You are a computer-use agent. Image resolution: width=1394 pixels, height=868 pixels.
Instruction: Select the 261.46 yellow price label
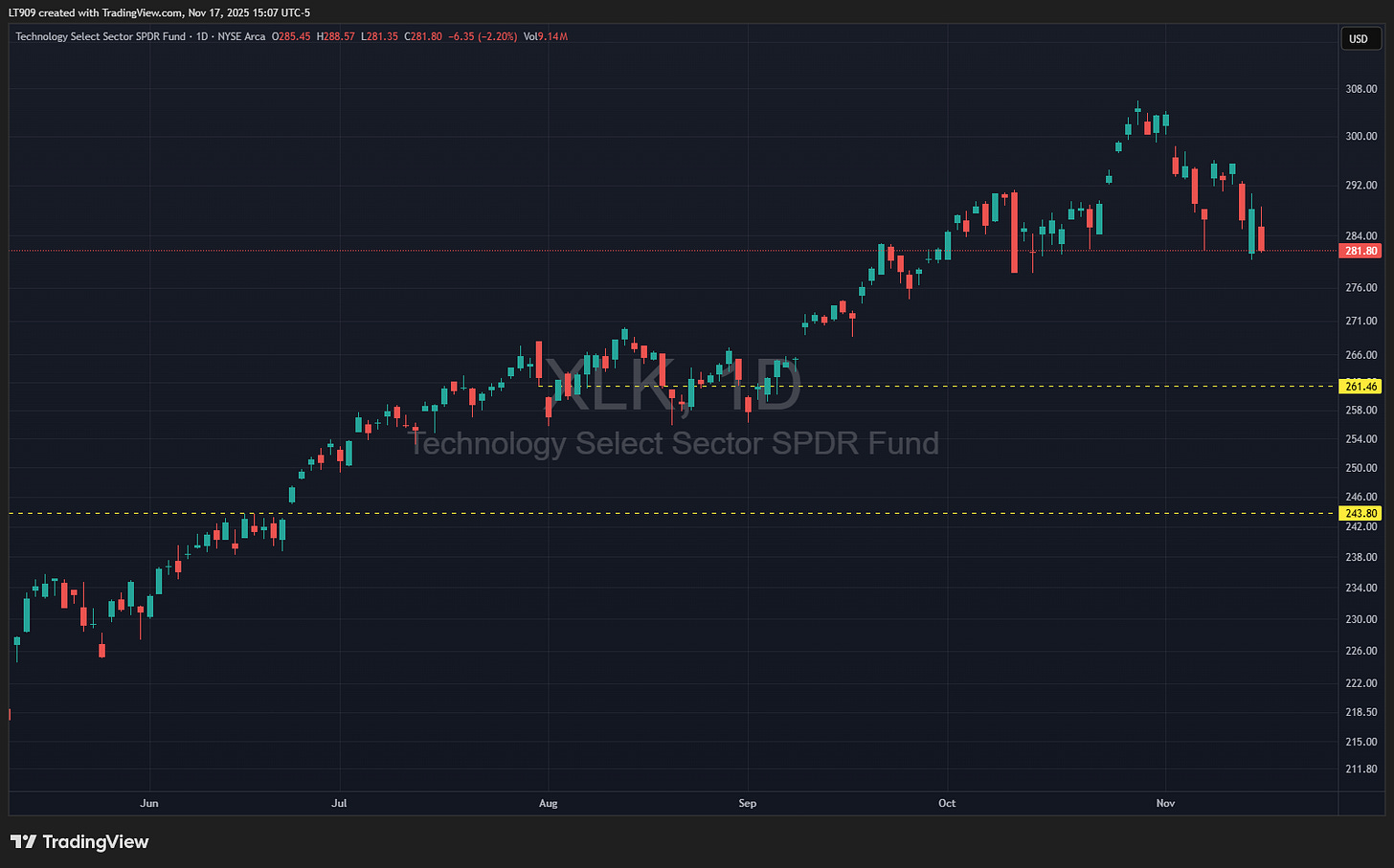[x=1360, y=387]
